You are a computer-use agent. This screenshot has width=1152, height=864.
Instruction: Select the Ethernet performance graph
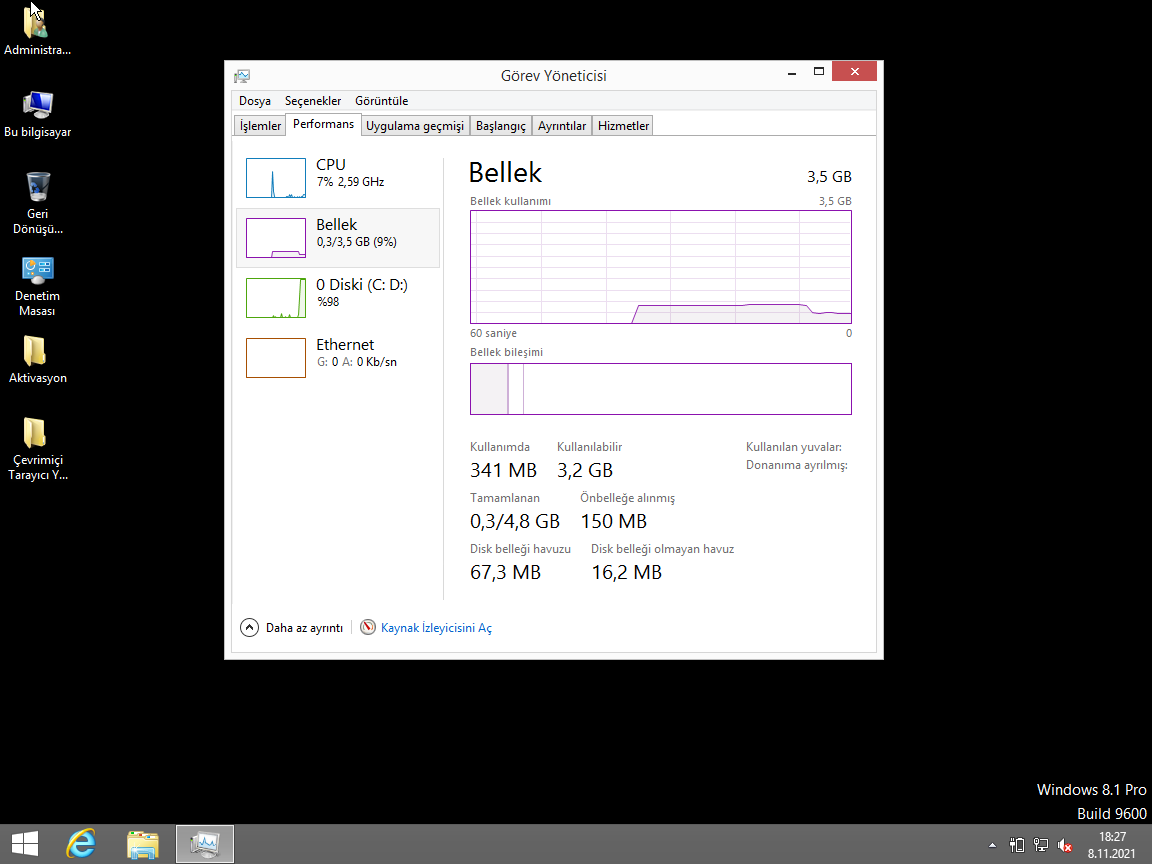[276, 358]
